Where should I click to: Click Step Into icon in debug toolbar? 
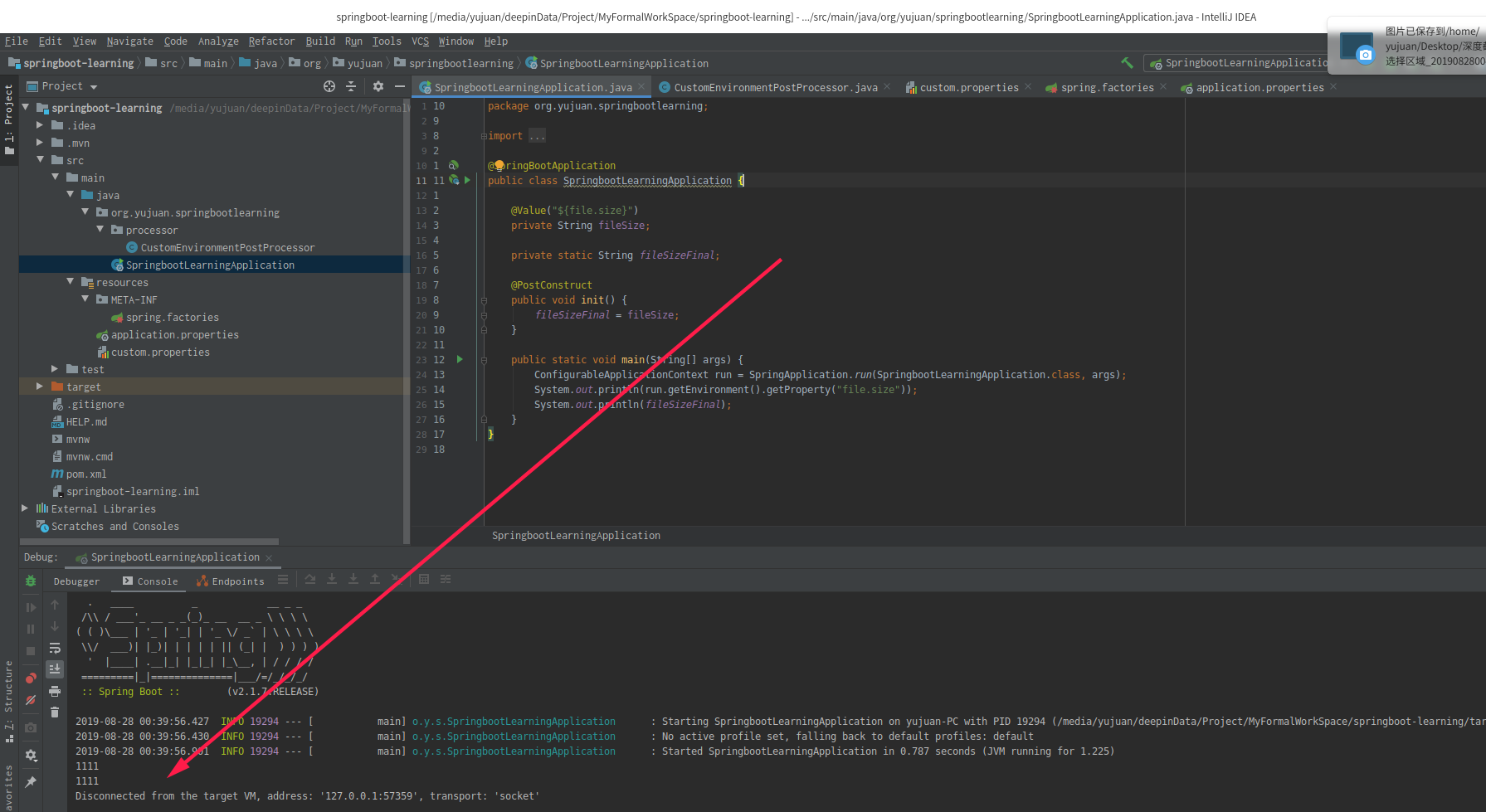click(x=332, y=579)
